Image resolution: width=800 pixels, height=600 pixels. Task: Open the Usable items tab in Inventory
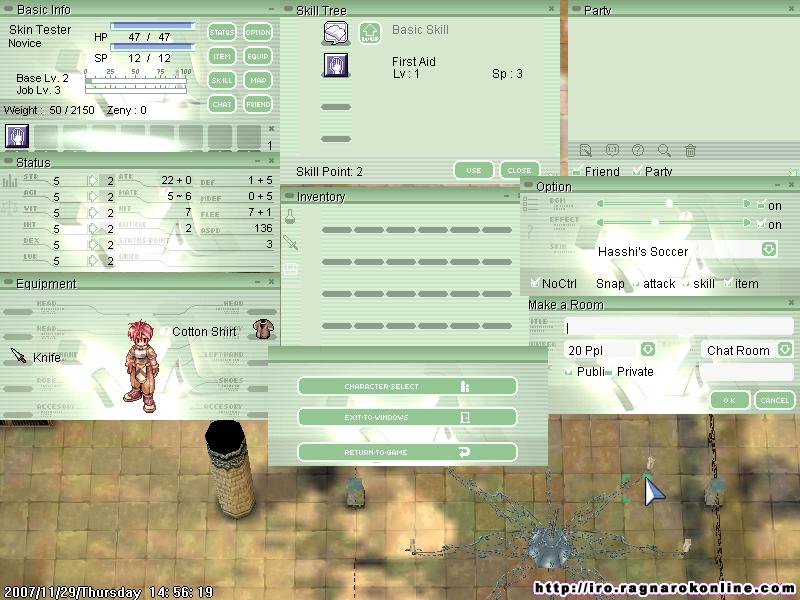tap(290, 216)
